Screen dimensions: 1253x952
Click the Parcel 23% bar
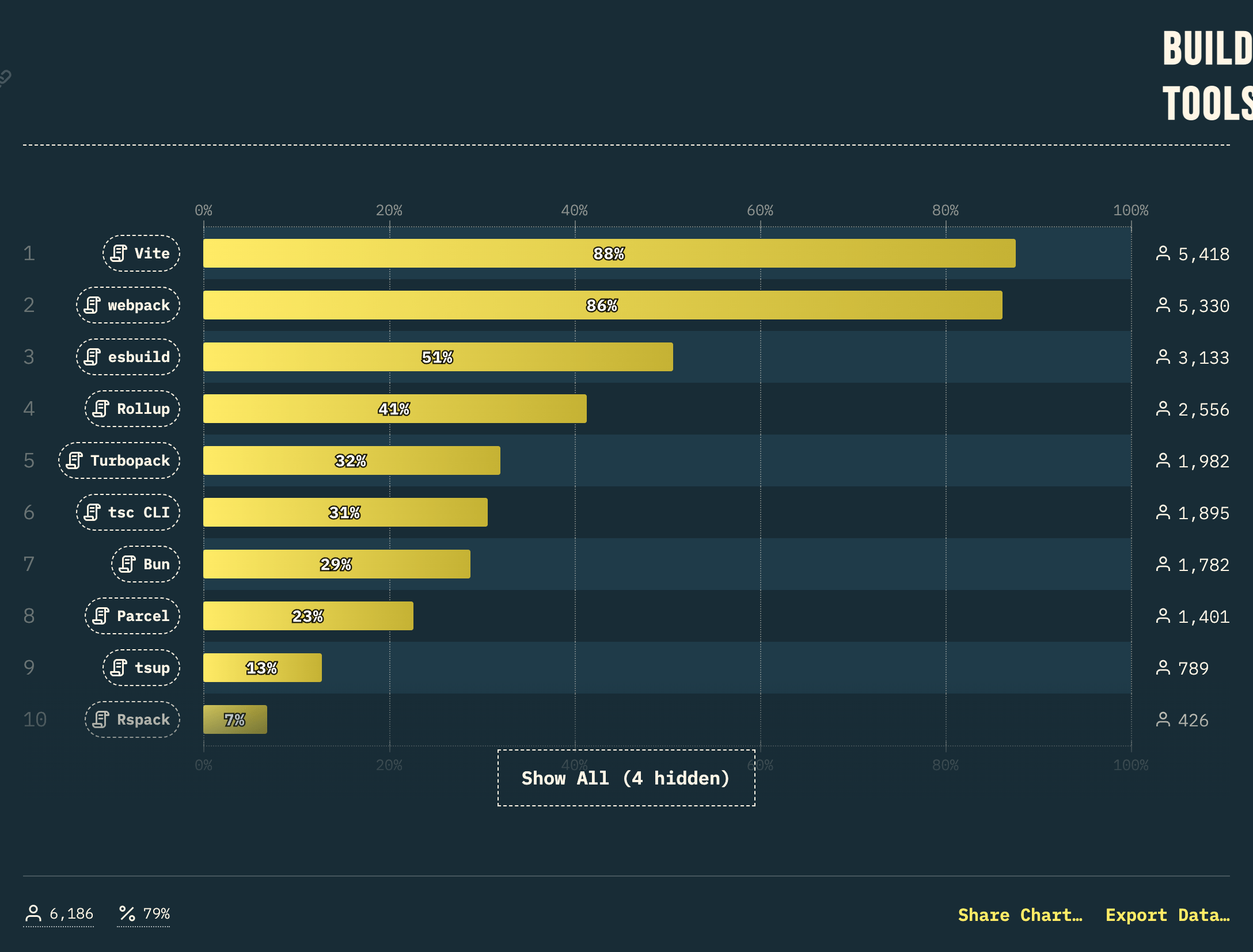coord(308,616)
